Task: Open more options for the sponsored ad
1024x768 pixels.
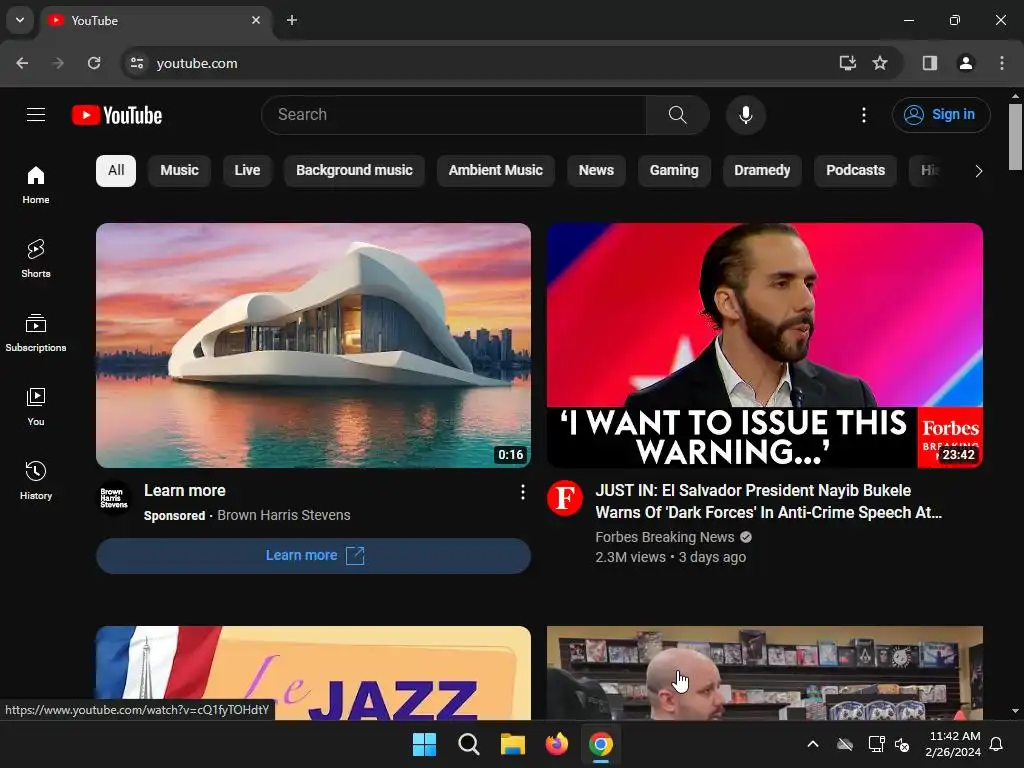Action: (x=522, y=492)
